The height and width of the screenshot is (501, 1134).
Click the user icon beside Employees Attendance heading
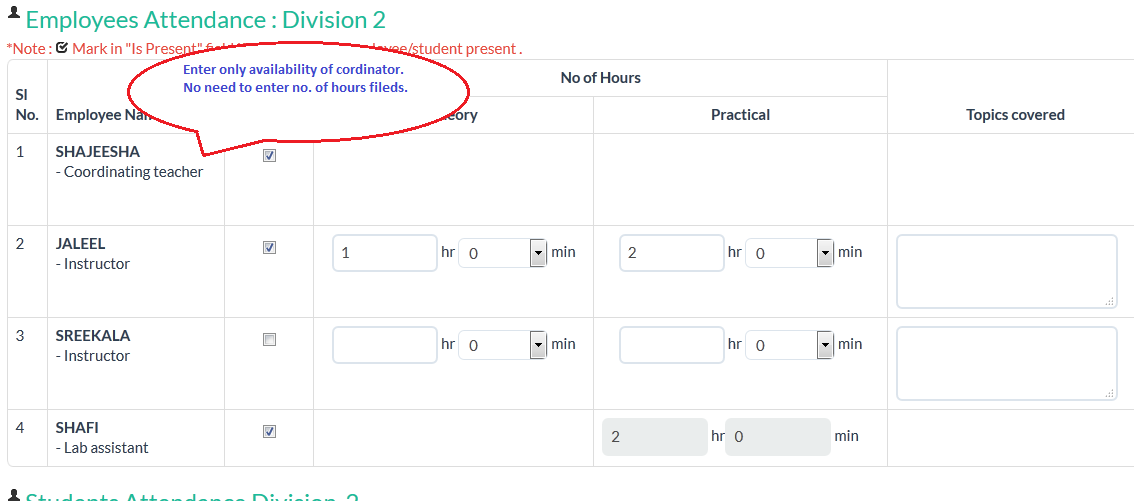(x=13, y=16)
